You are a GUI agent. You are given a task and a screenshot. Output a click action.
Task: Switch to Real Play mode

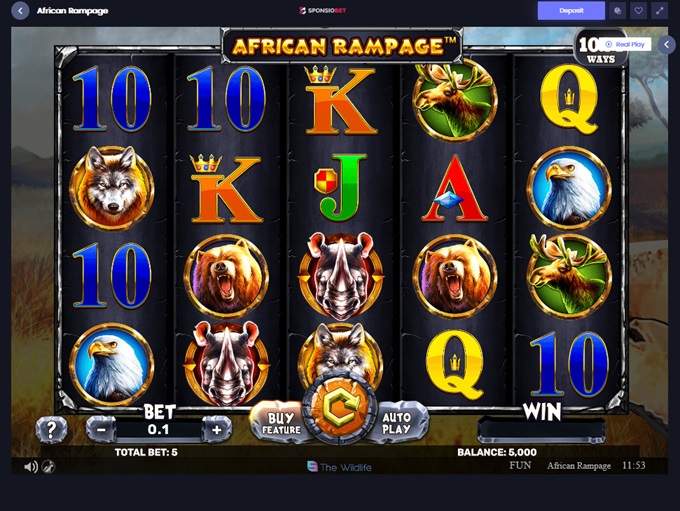tap(626, 44)
